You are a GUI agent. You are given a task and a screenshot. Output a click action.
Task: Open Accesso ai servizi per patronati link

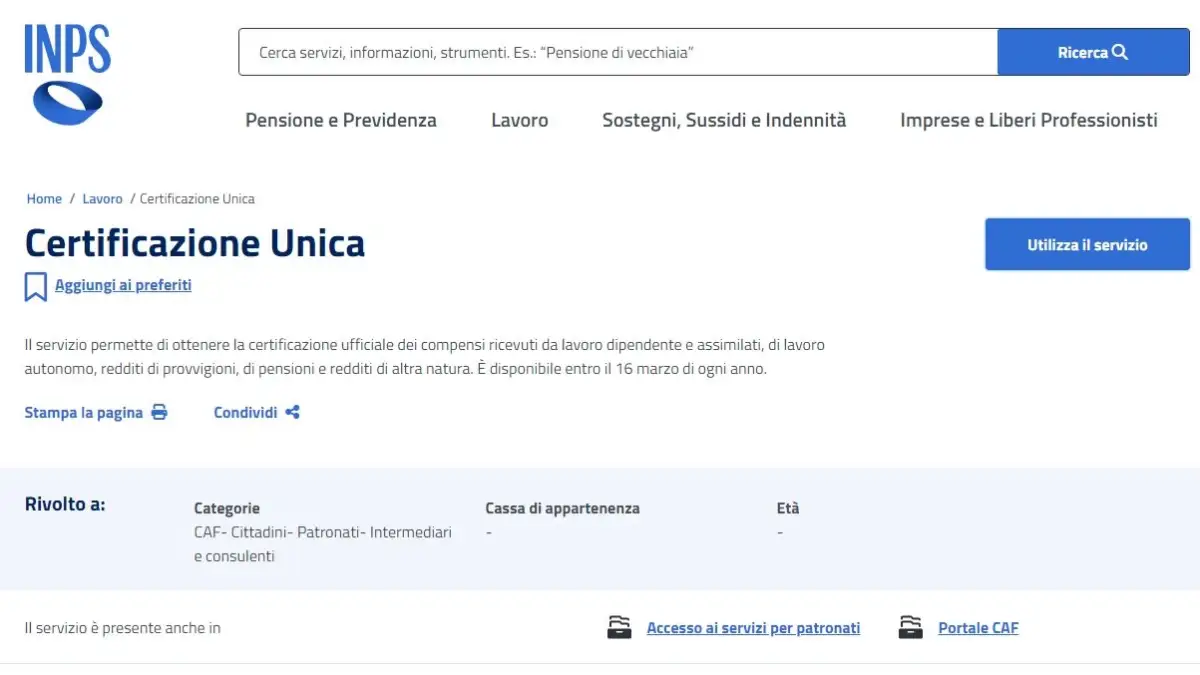[x=753, y=628]
